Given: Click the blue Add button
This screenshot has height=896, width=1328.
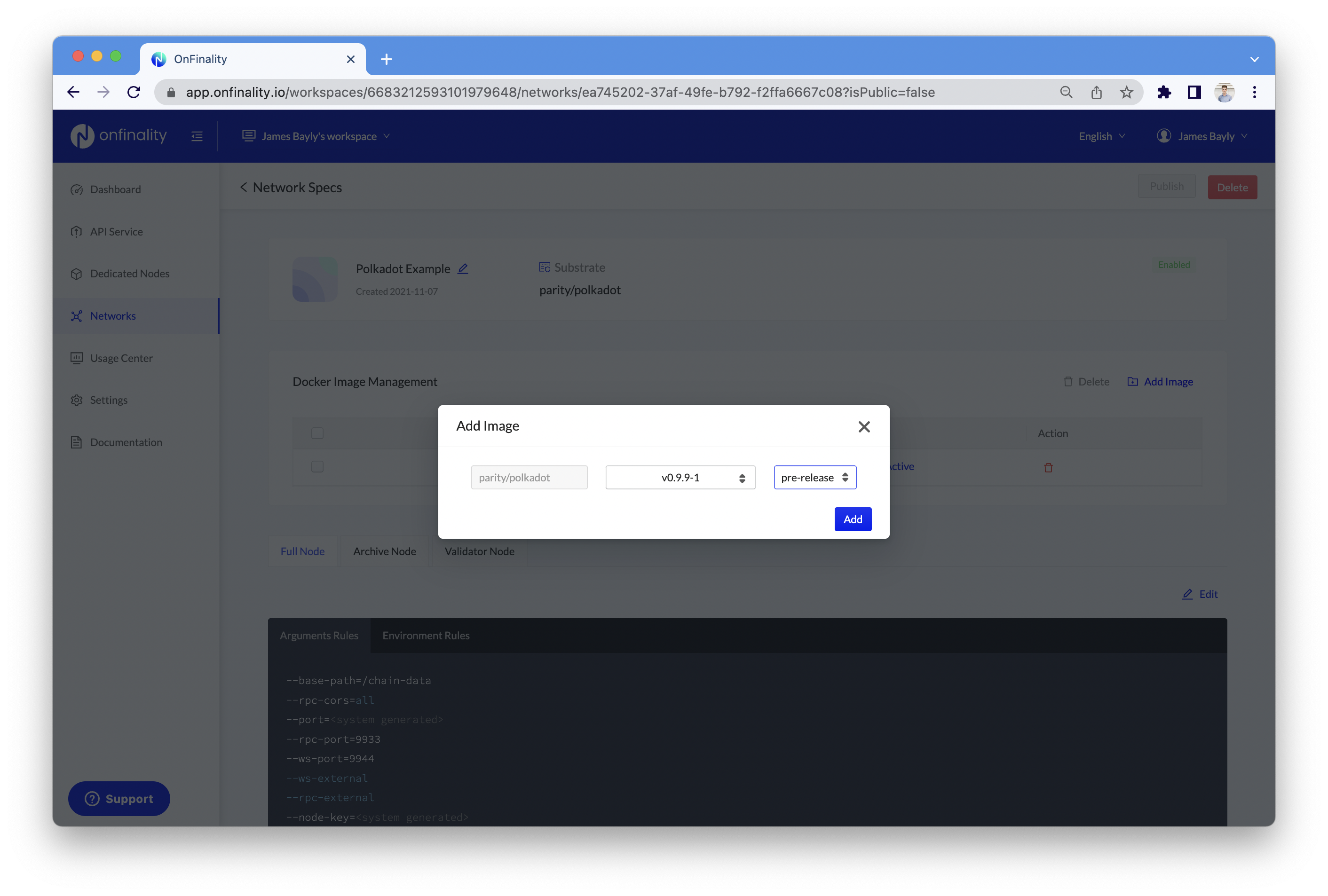Looking at the screenshot, I should [x=852, y=519].
